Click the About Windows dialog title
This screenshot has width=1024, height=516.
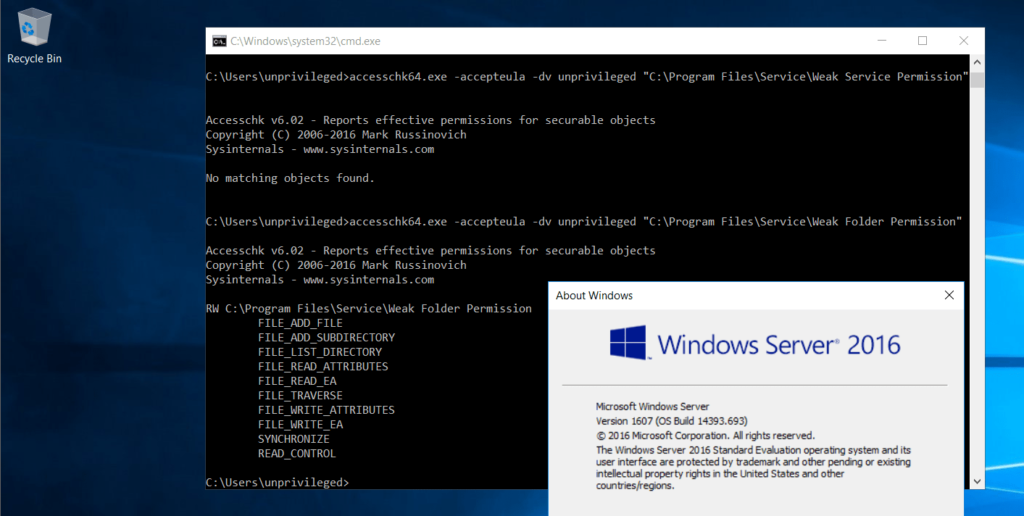click(594, 296)
